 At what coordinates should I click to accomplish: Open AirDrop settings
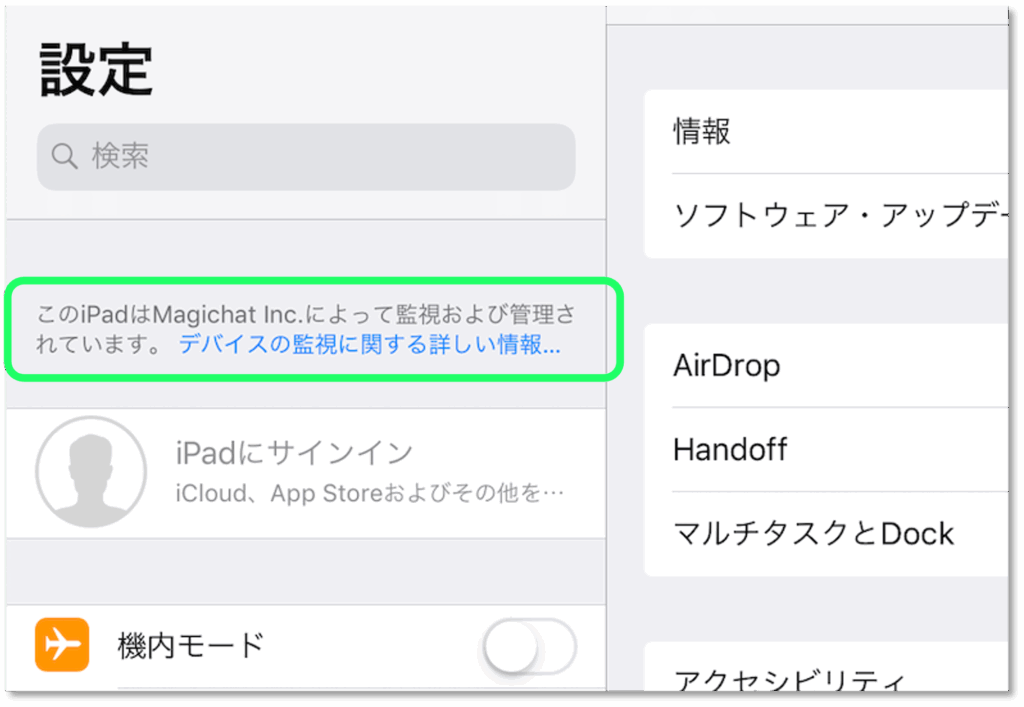[x=826, y=366]
